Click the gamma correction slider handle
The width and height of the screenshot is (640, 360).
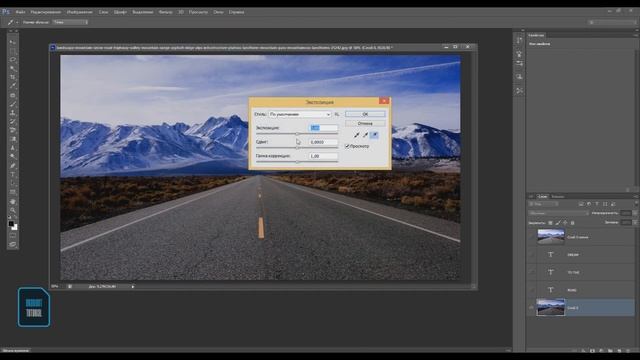[297, 162]
